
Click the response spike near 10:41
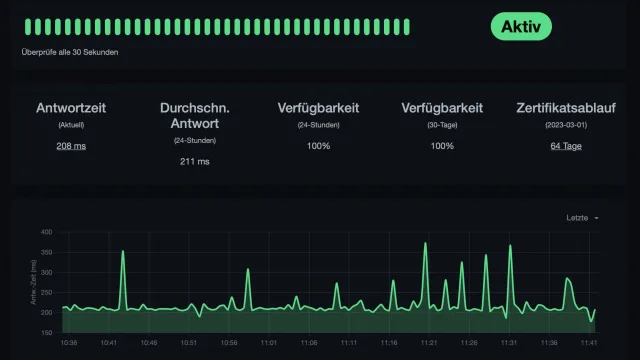coord(123,252)
